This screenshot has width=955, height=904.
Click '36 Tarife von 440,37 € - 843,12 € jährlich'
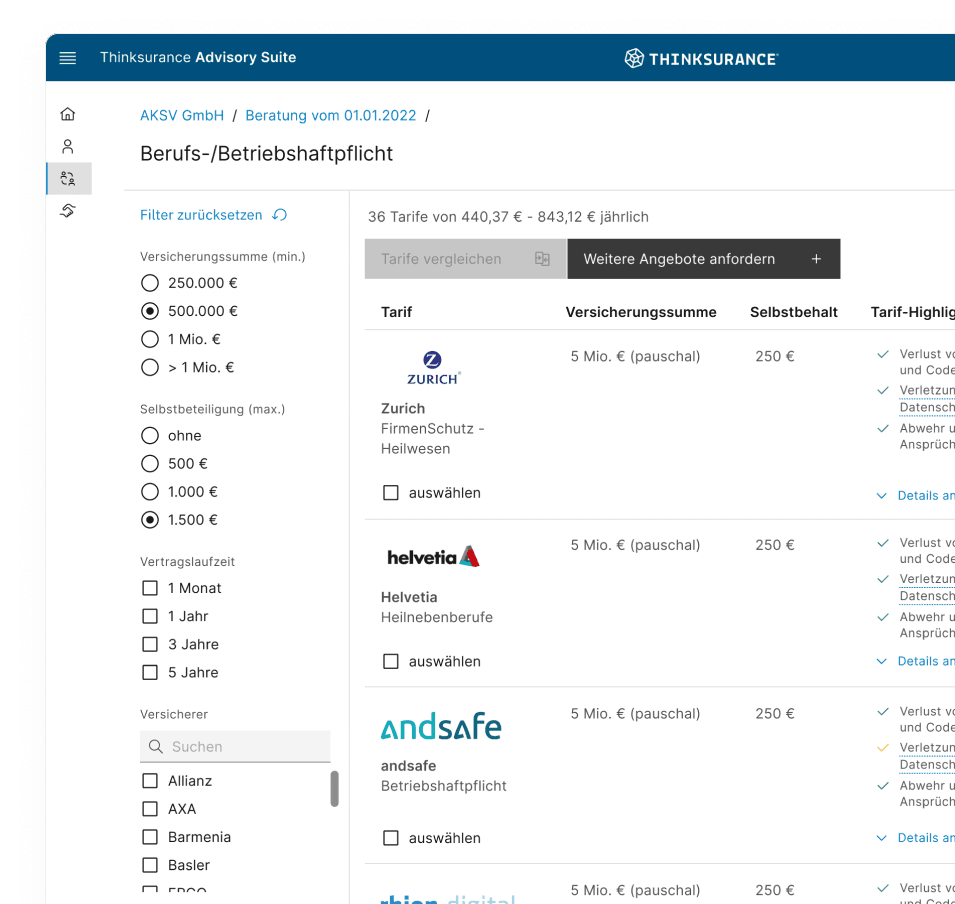(508, 217)
